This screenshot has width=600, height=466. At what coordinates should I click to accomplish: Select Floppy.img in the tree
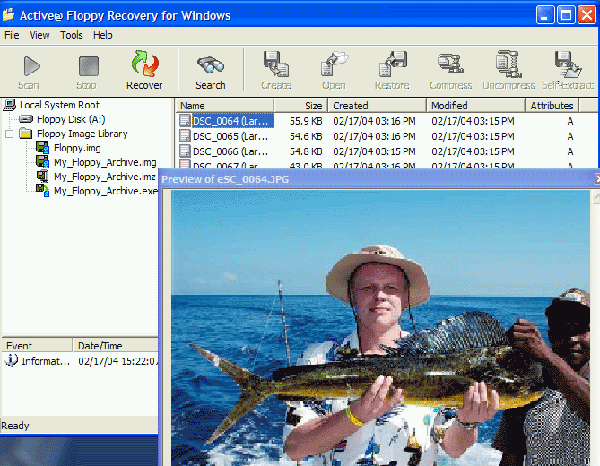77,148
